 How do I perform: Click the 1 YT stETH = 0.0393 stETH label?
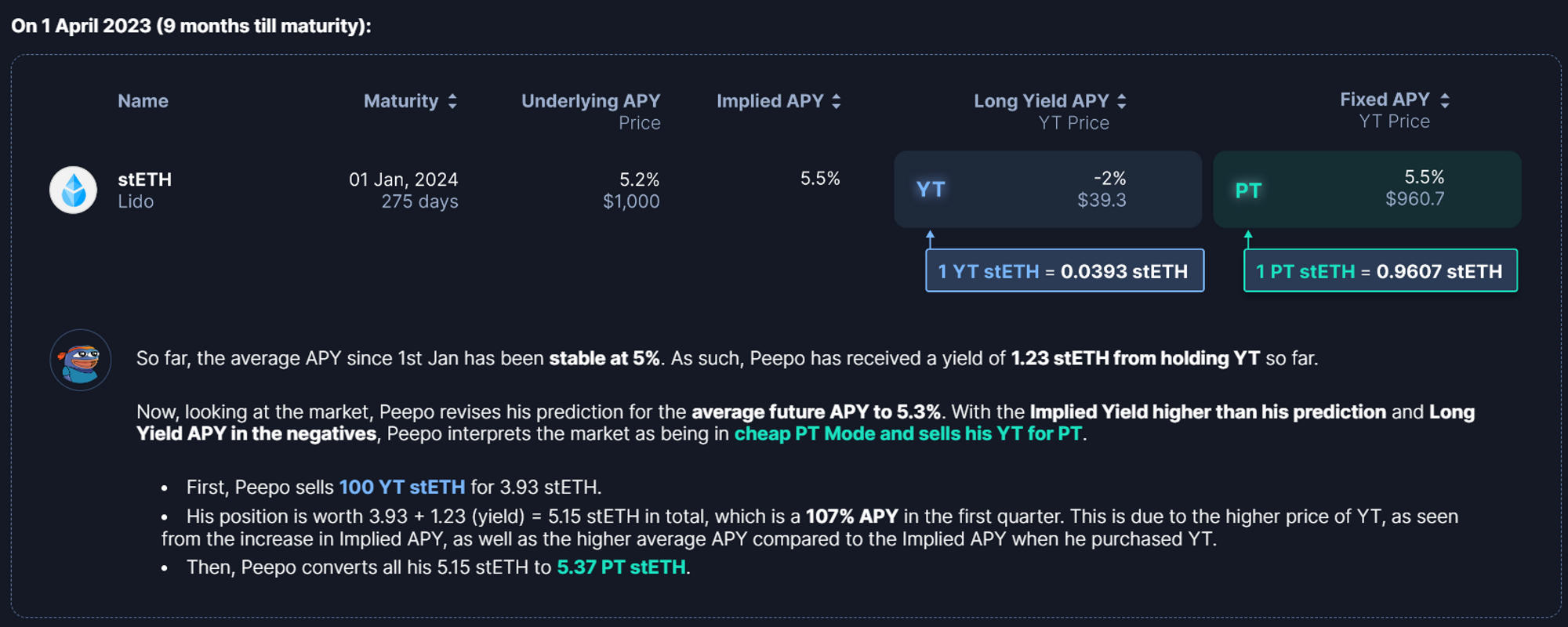tap(1064, 271)
